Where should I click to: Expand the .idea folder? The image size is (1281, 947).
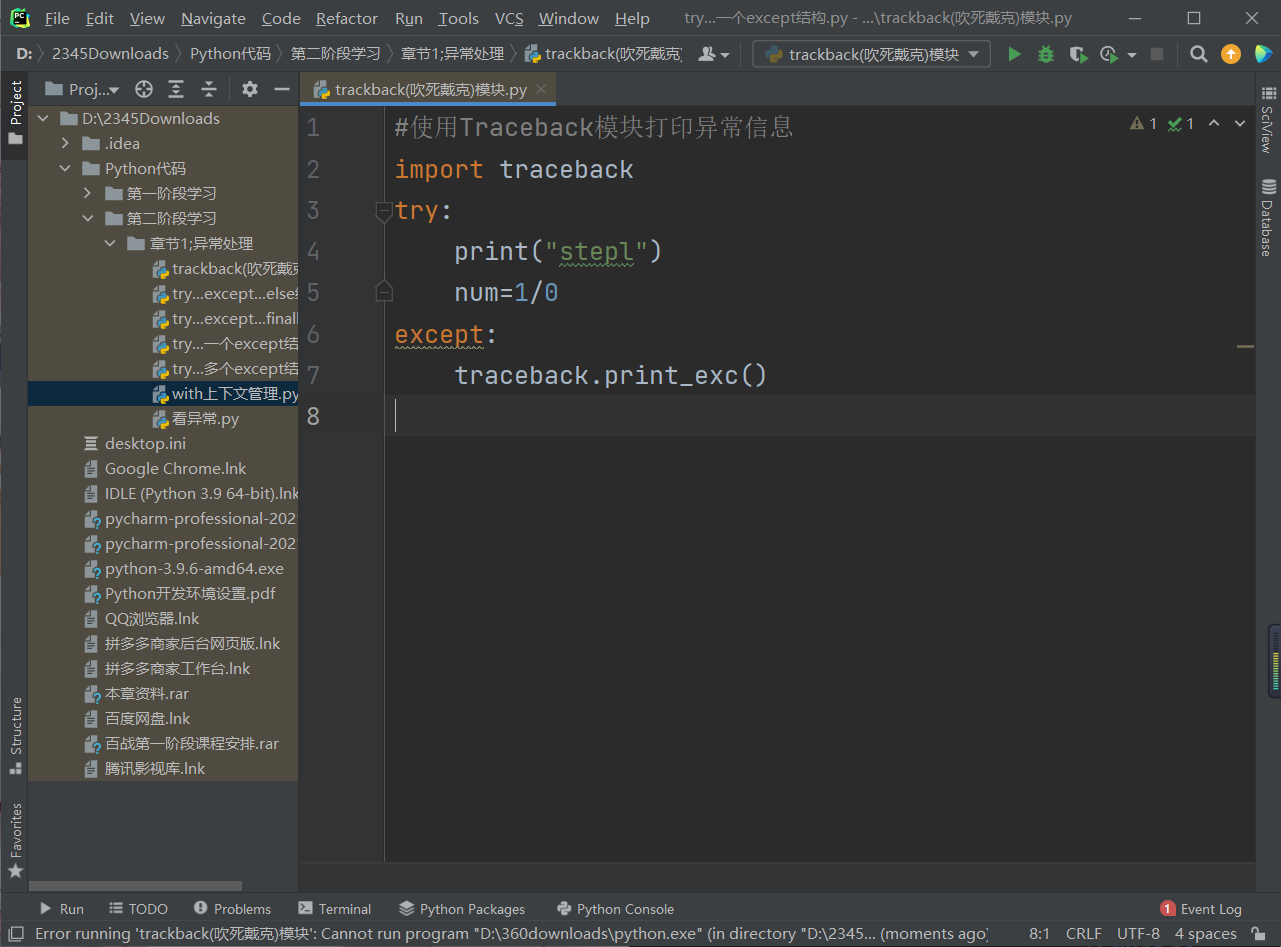point(66,143)
